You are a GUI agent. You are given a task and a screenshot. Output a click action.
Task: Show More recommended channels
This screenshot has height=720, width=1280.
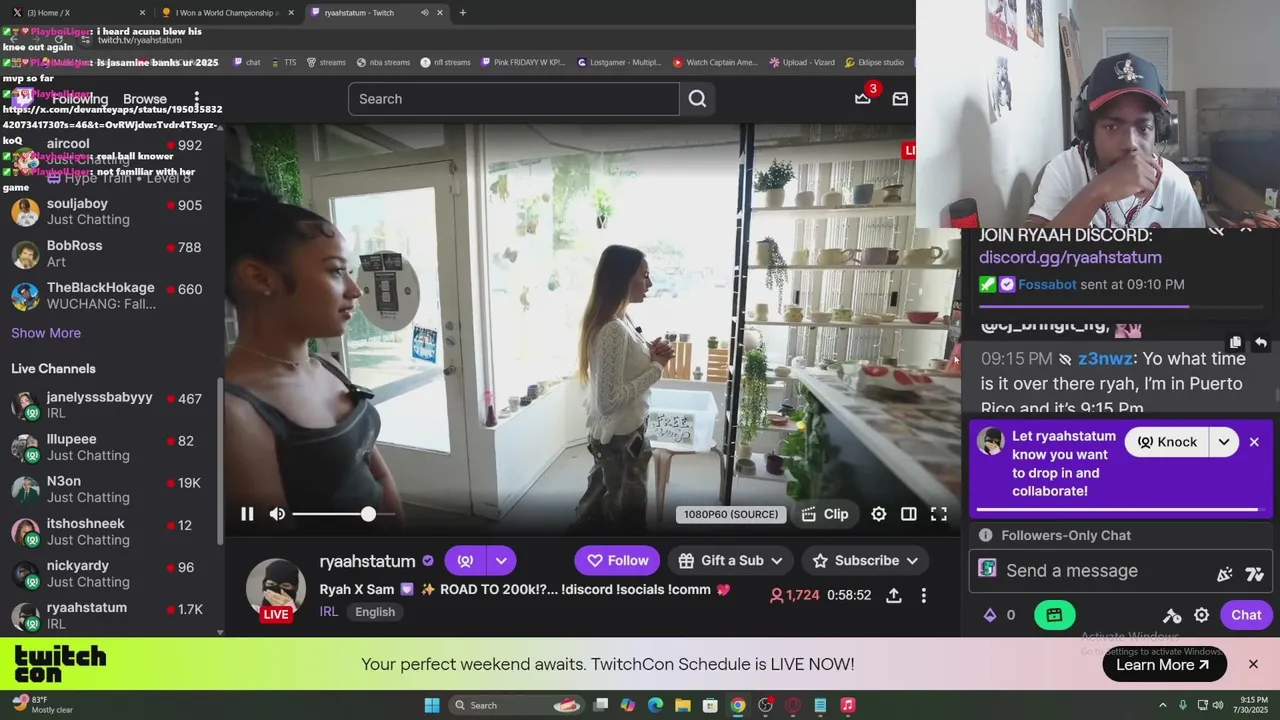coord(46,333)
